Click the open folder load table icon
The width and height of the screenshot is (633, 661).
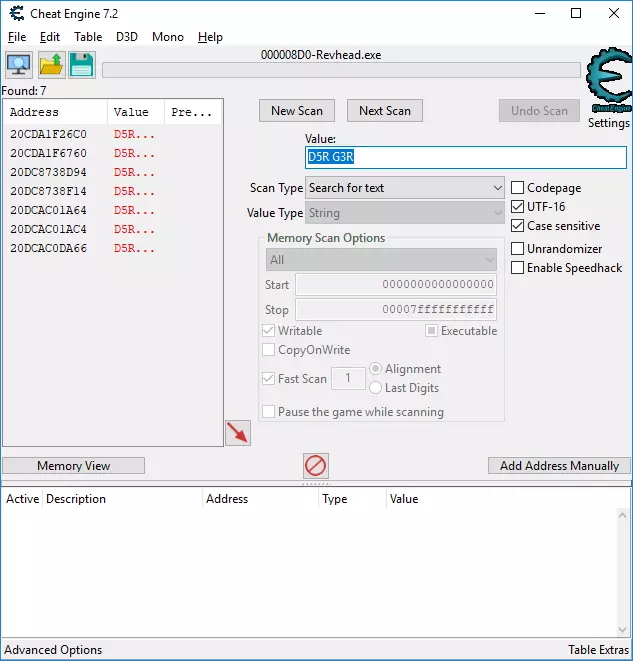tap(51, 65)
